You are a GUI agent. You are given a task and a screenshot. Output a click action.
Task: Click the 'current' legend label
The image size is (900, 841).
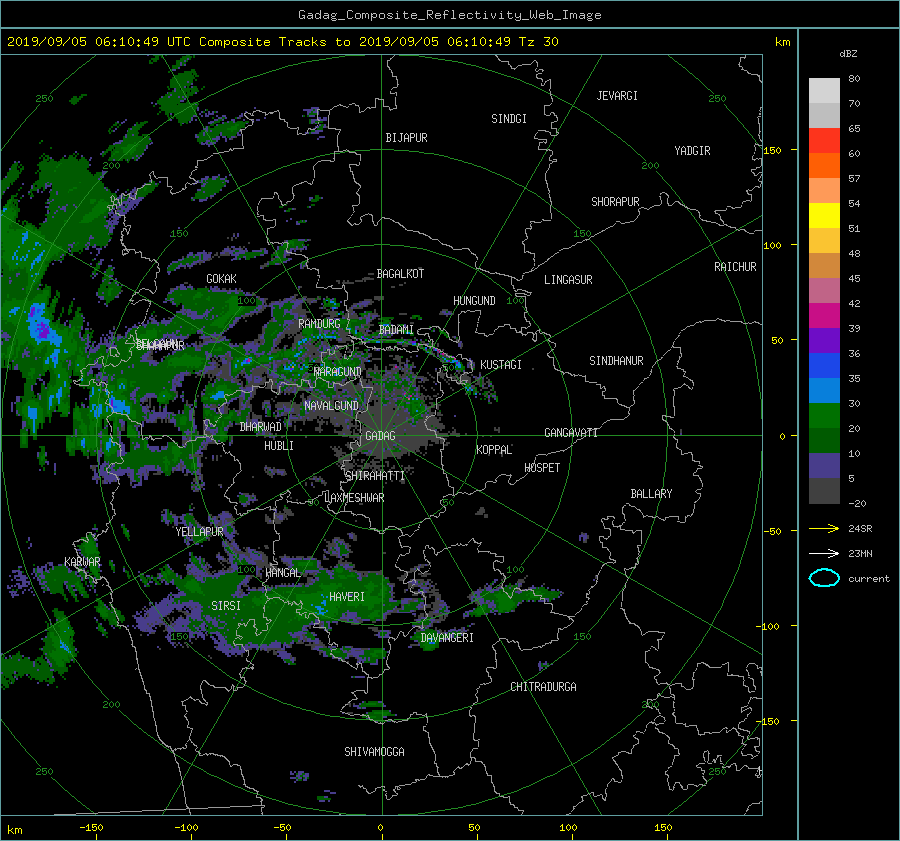click(868, 579)
